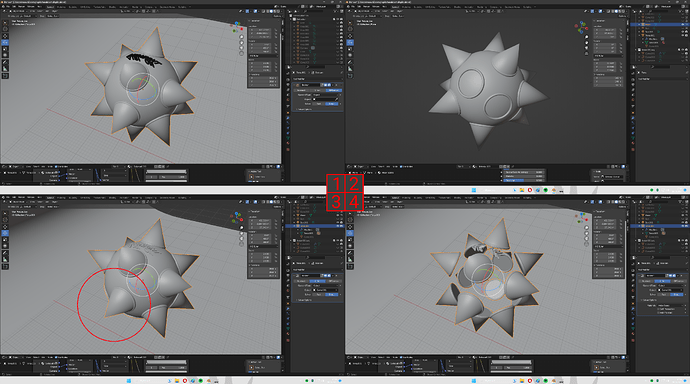Open Edit menu in top-left Blender window
The image size is (690, 384).
tap(14, 7)
